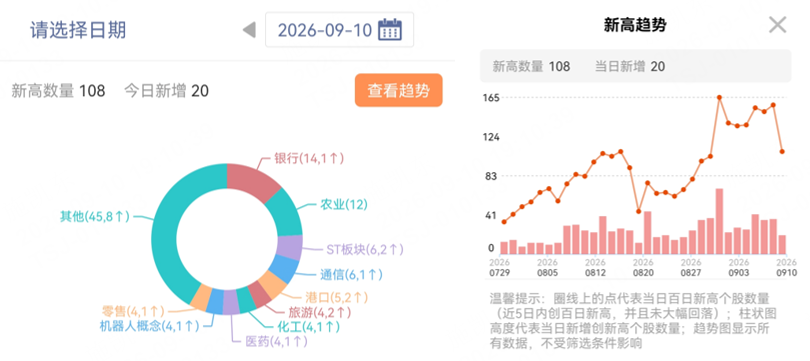
Task: Click the 医药(4,1↑) label
Action: pyautogui.click(x=277, y=341)
